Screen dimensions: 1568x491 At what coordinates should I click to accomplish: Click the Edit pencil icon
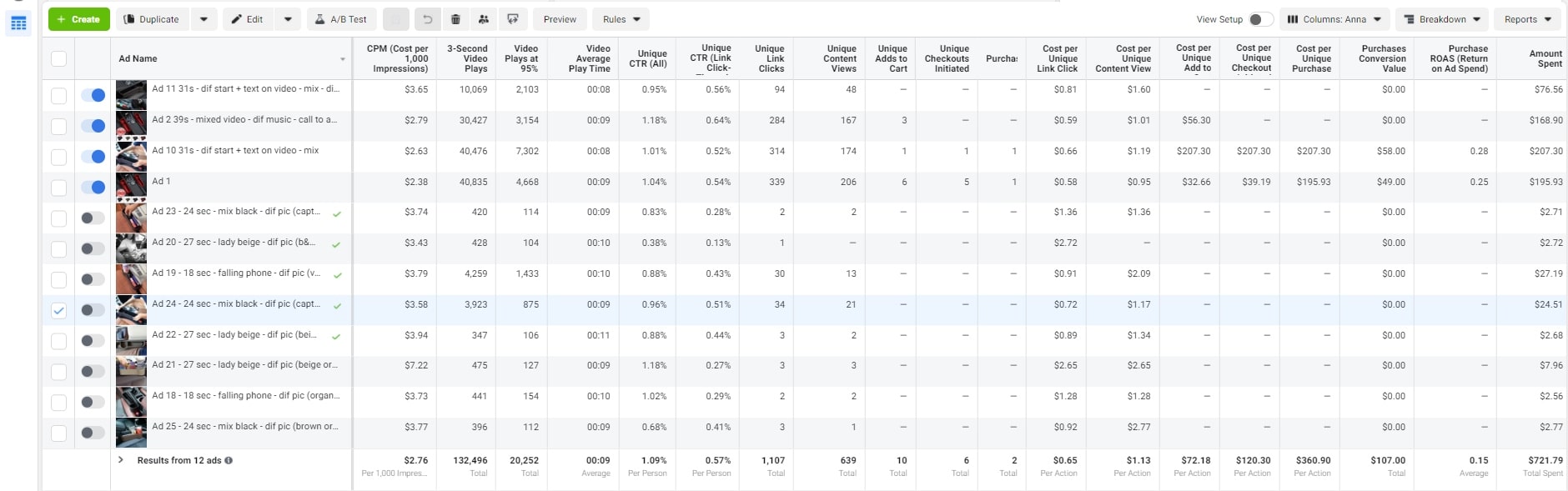click(x=248, y=18)
